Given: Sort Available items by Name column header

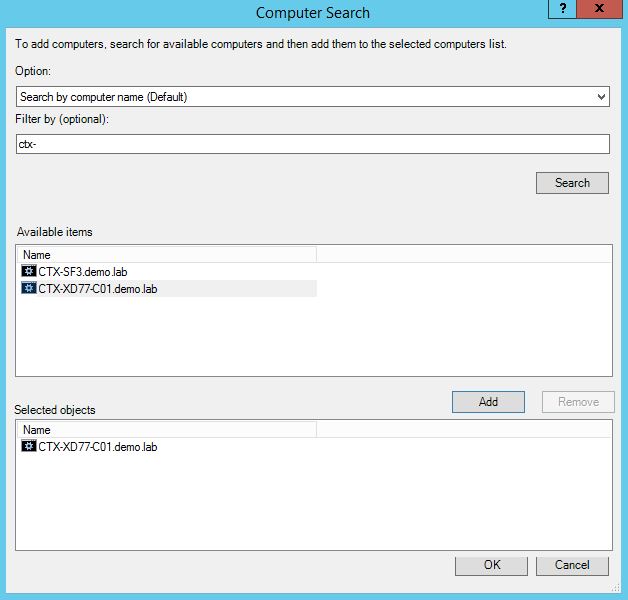Looking at the screenshot, I should click(166, 255).
